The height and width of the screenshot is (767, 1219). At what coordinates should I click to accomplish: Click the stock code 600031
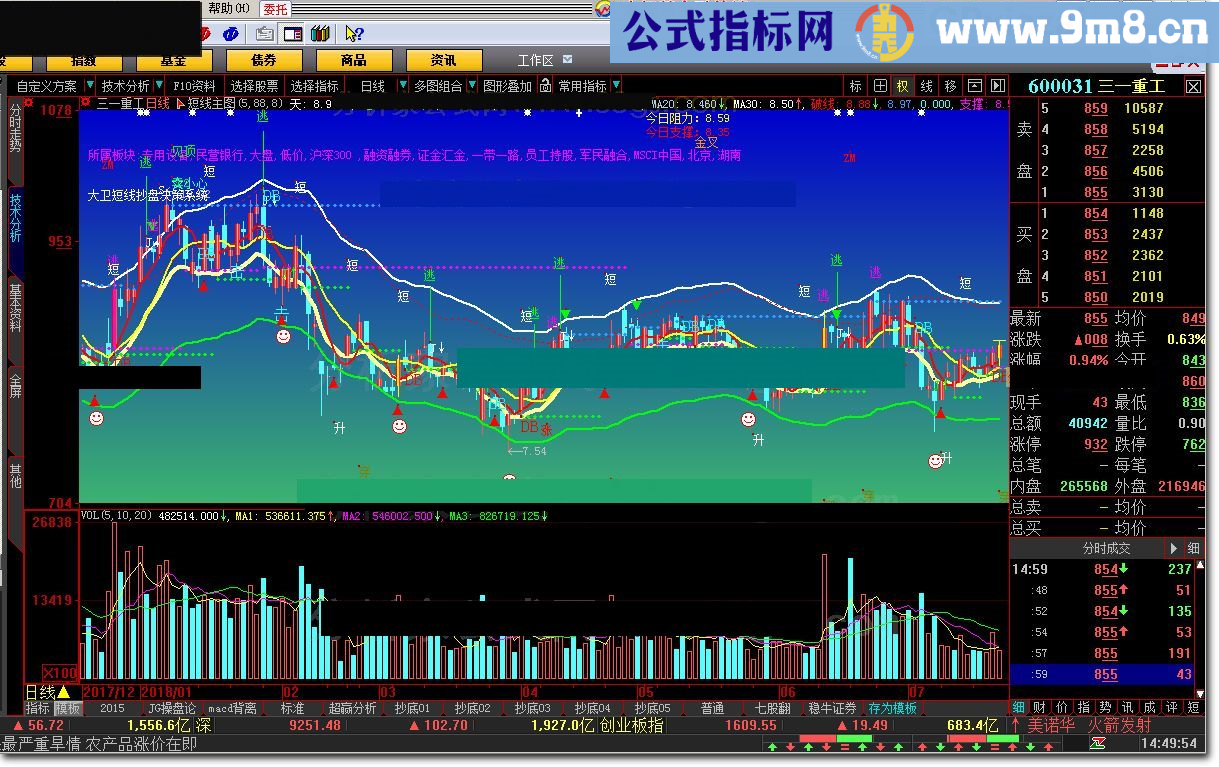pyautogui.click(x=1060, y=86)
